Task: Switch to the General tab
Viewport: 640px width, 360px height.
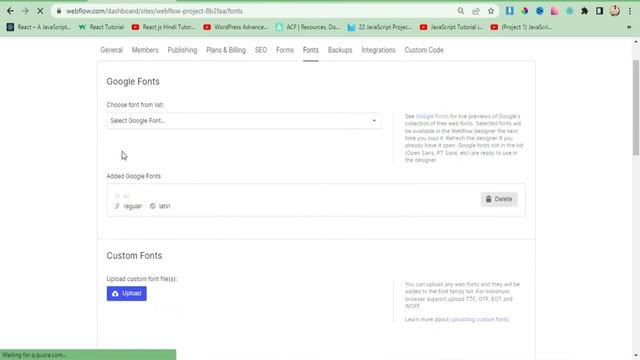Action: pyautogui.click(x=111, y=50)
